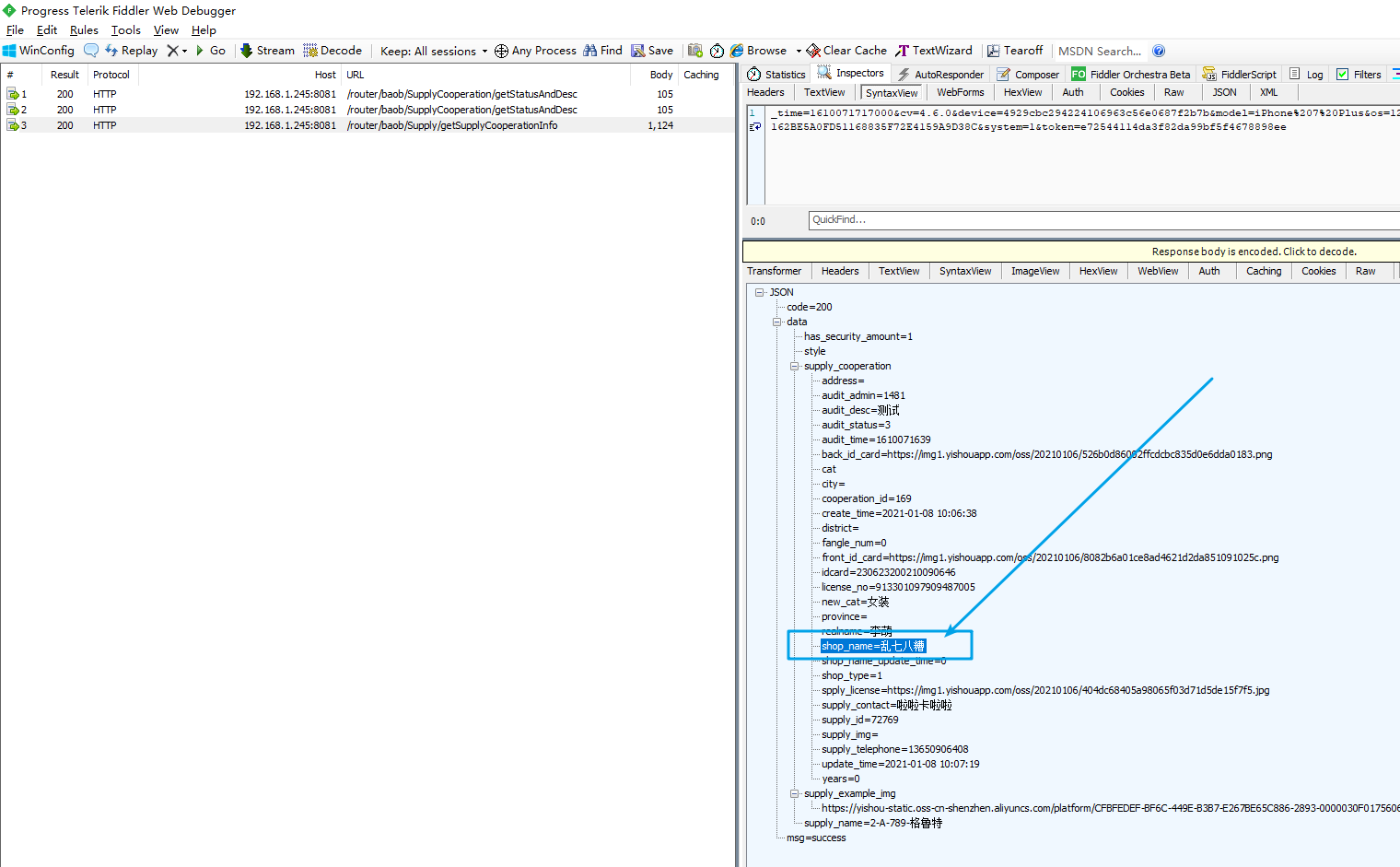The image size is (1400, 867).
Task: Click the 'Response body is encoded' decode bar
Action: point(1071,251)
